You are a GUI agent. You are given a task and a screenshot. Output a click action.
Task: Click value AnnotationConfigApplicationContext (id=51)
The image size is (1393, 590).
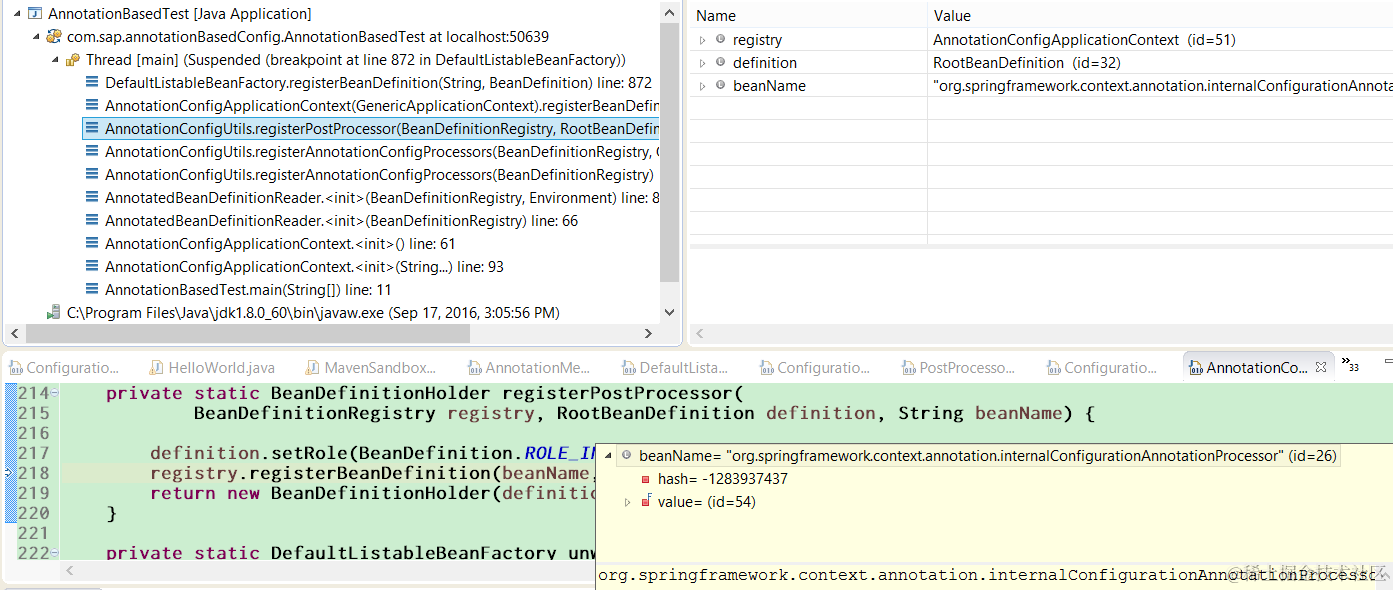point(1084,40)
